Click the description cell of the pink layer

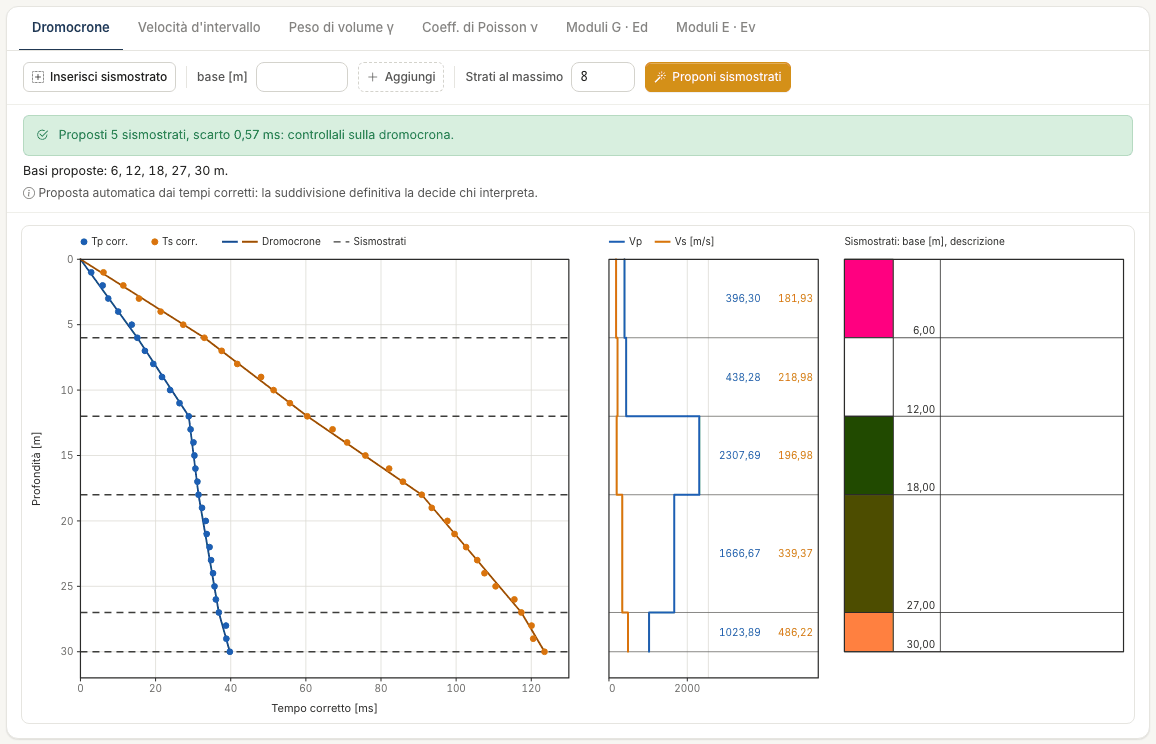click(x=1032, y=299)
